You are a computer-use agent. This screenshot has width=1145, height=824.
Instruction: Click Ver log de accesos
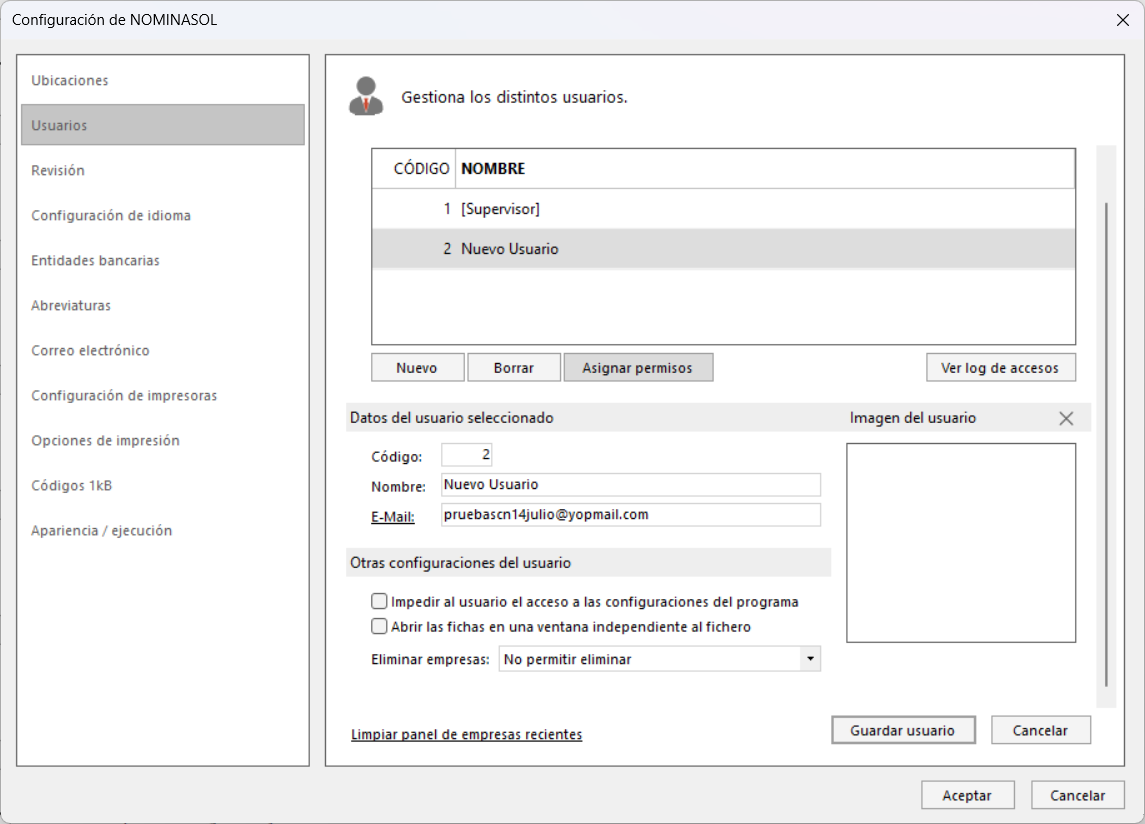(1000, 367)
